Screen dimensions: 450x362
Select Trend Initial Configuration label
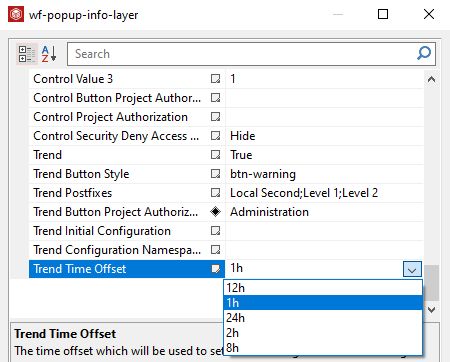102,231
